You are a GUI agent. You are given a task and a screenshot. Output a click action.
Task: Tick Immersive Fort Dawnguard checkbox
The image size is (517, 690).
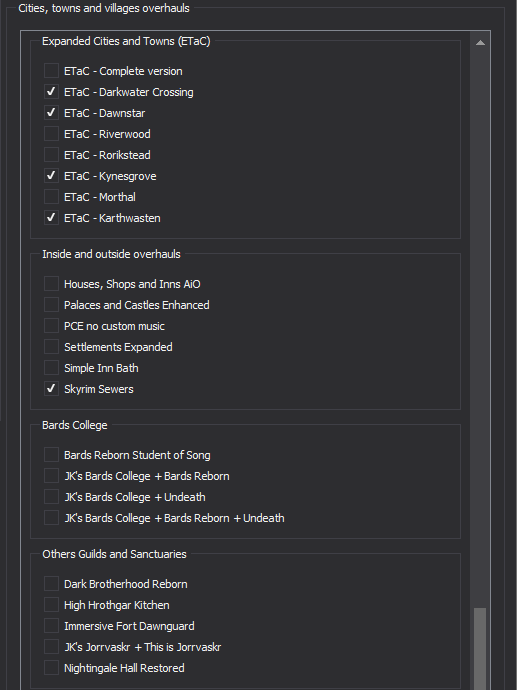tap(51, 625)
